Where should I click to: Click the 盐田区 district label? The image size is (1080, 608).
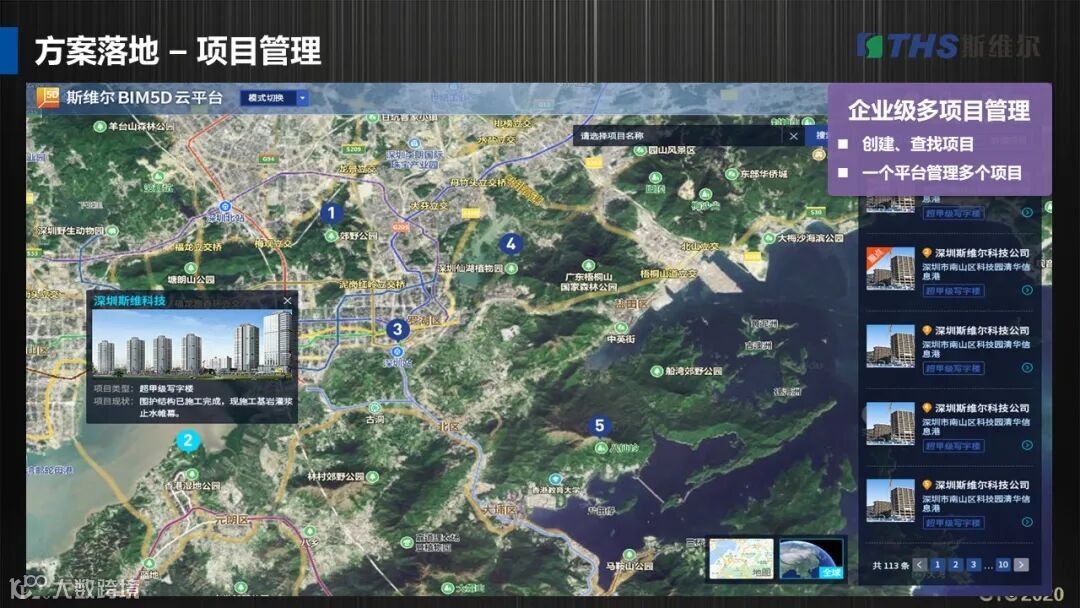632,304
